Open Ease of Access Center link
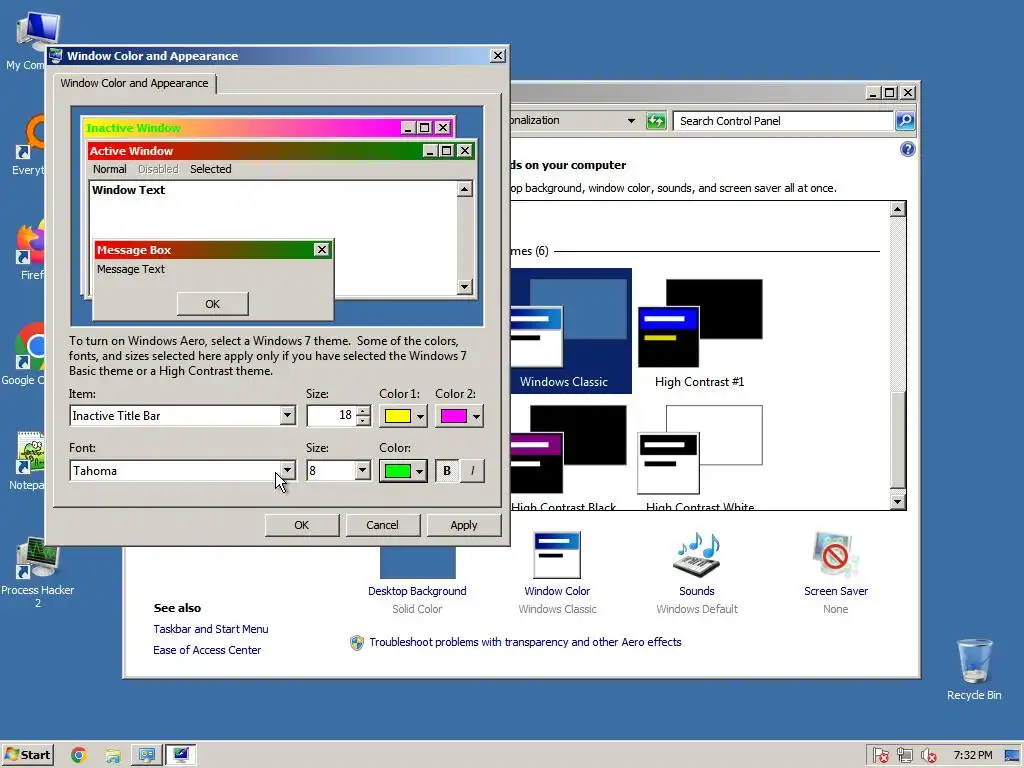 click(207, 650)
